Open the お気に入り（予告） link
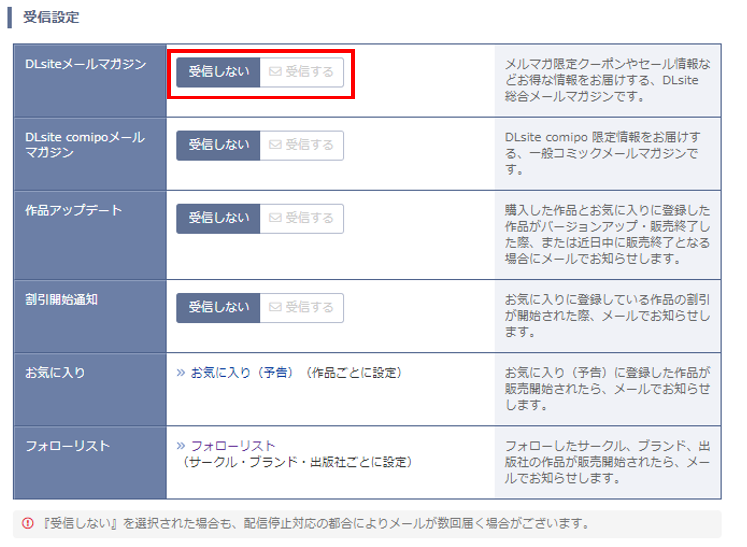This screenshot has width=747, height=547. (241, 373)
